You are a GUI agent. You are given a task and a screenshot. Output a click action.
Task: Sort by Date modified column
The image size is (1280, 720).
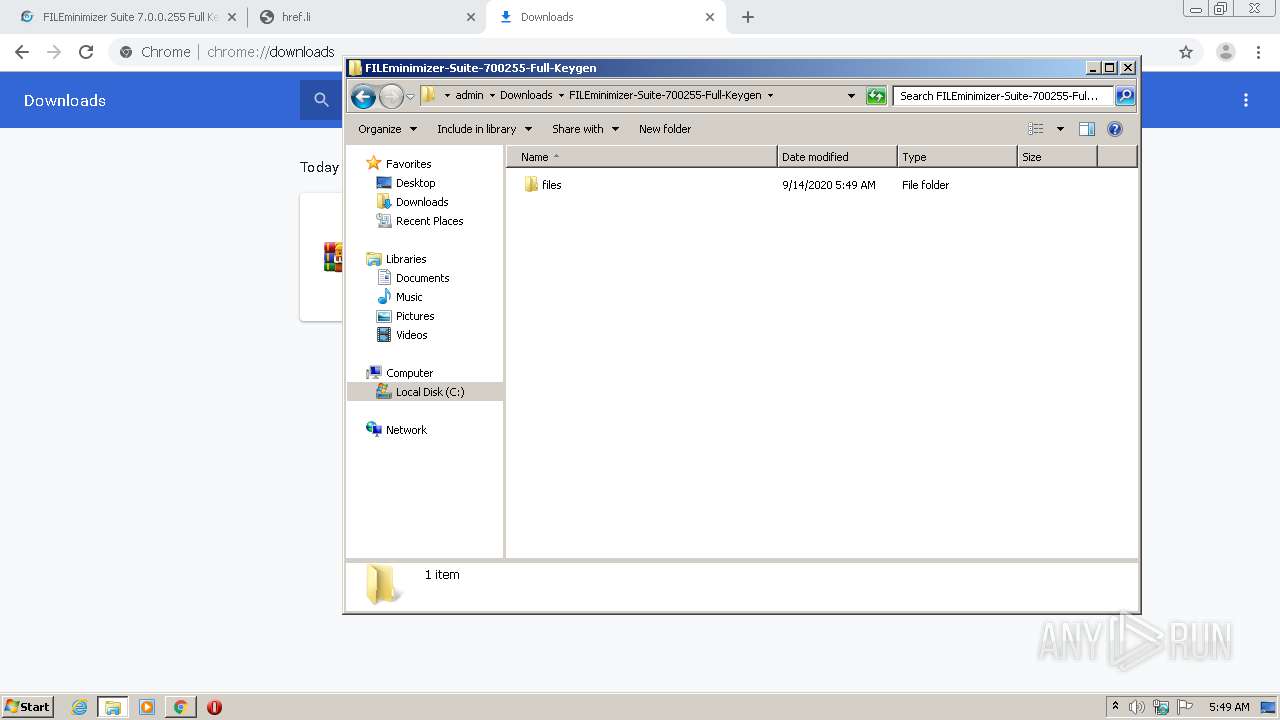837,157
